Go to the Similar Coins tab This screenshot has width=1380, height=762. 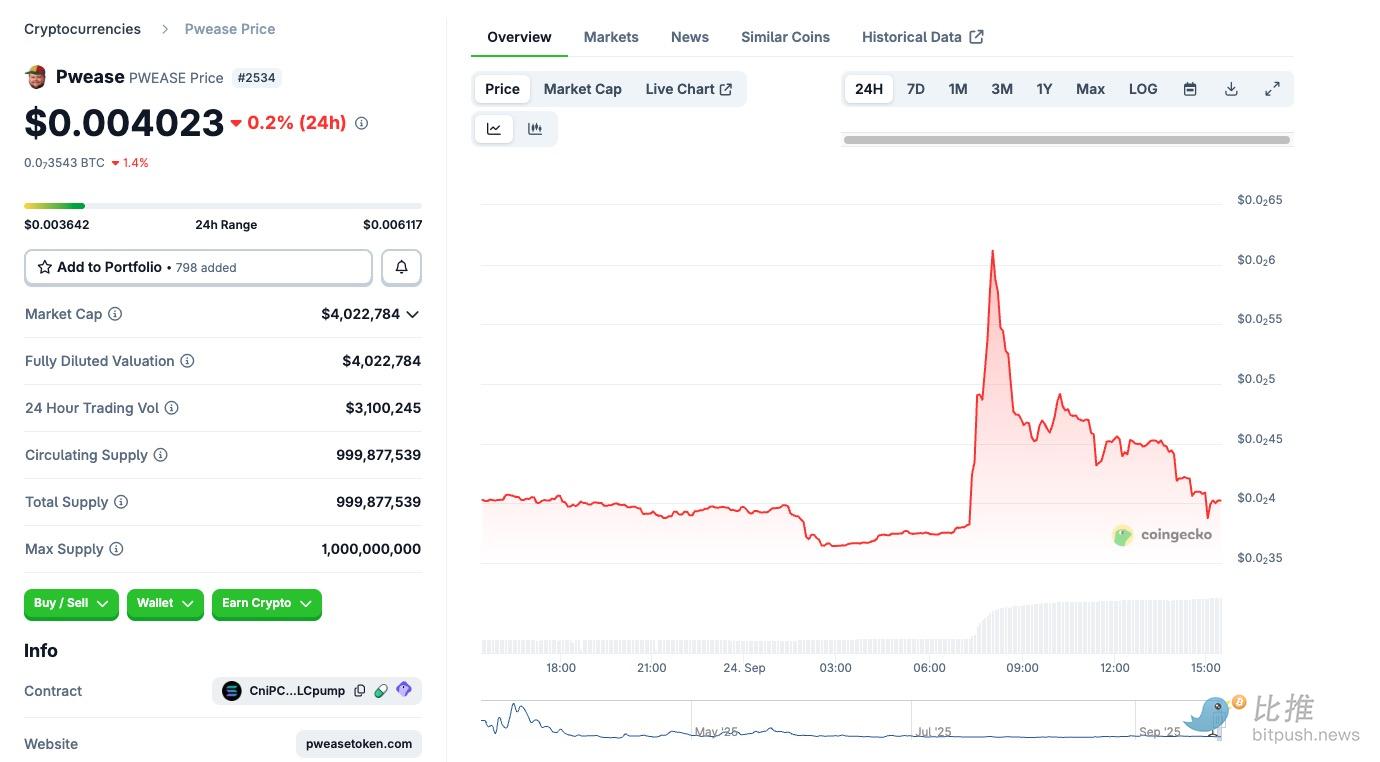(x=785, y=37)
